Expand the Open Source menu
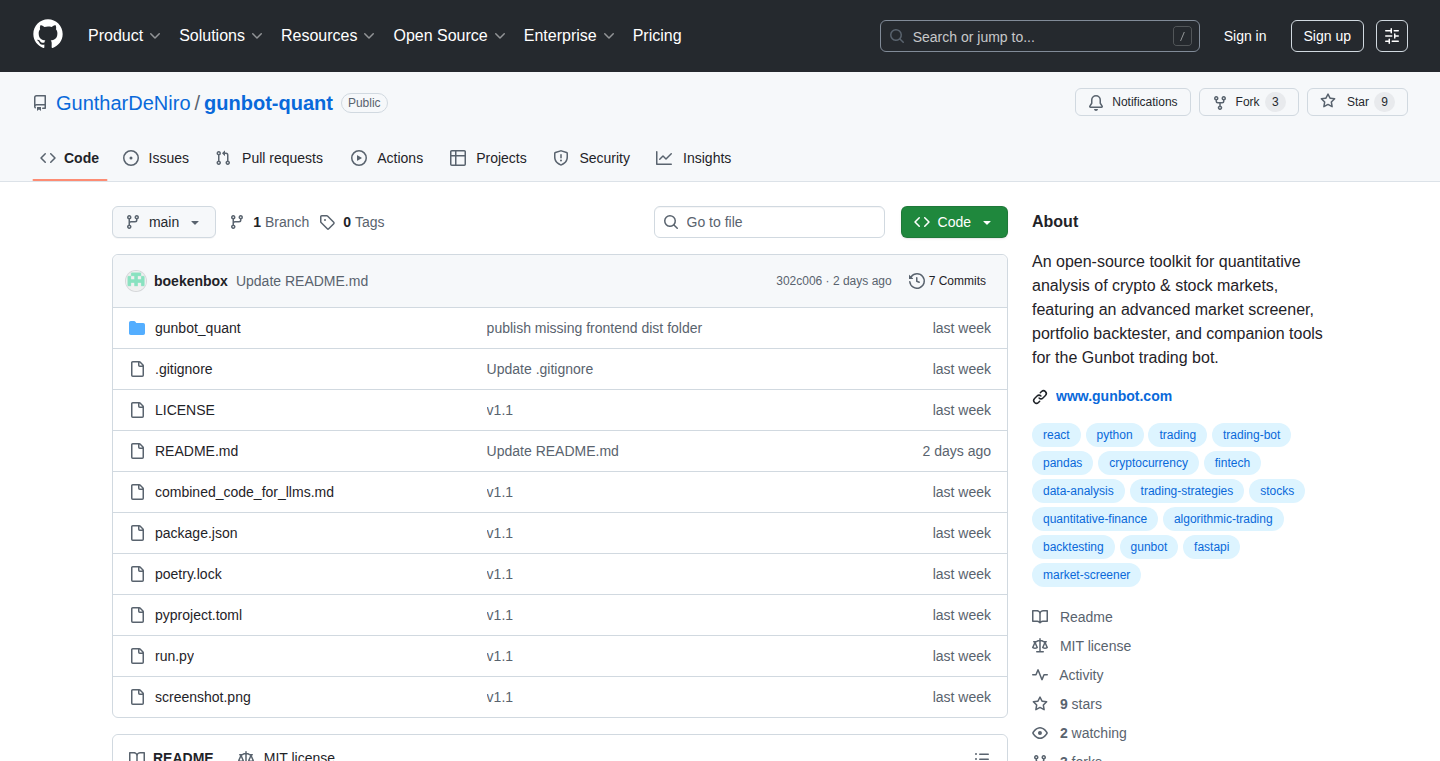 (x=450, y=35)
